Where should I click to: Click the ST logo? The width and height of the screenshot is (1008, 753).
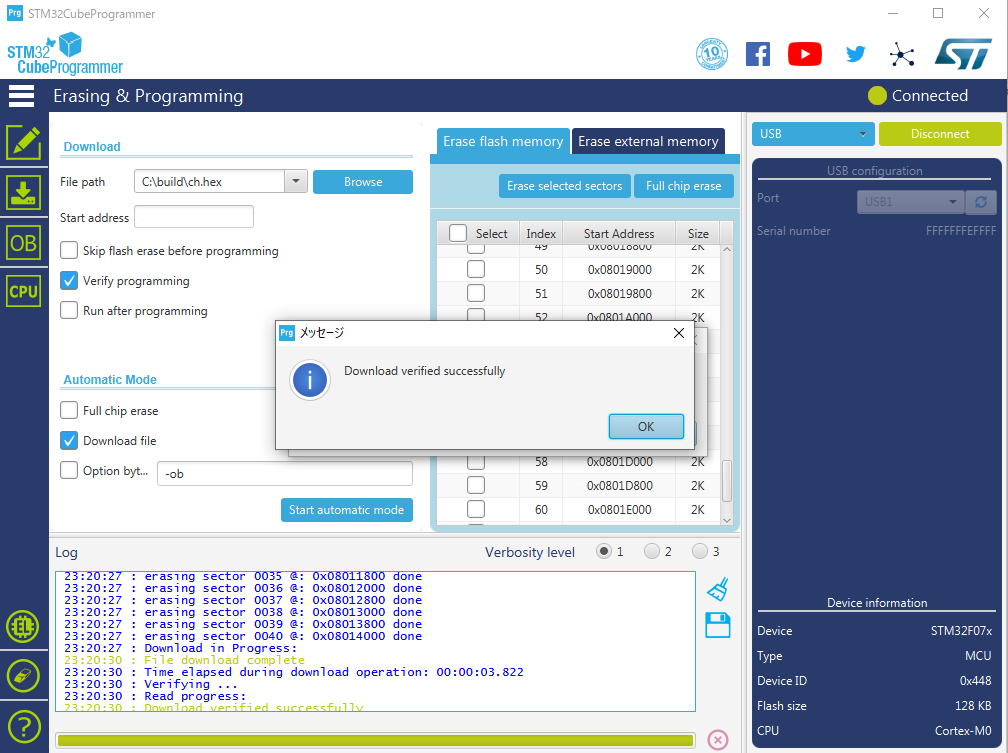click(x=963, y=54)
